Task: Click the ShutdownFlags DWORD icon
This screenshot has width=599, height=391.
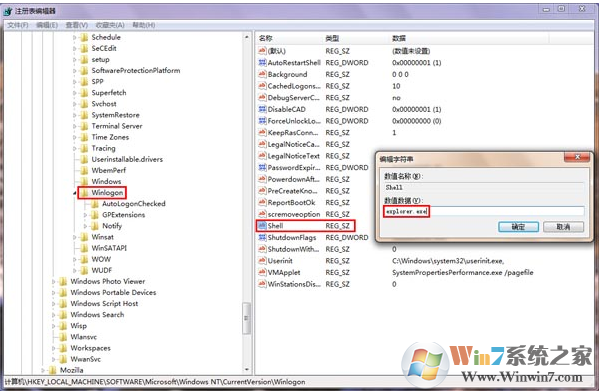Action: (x=262, y=237)
